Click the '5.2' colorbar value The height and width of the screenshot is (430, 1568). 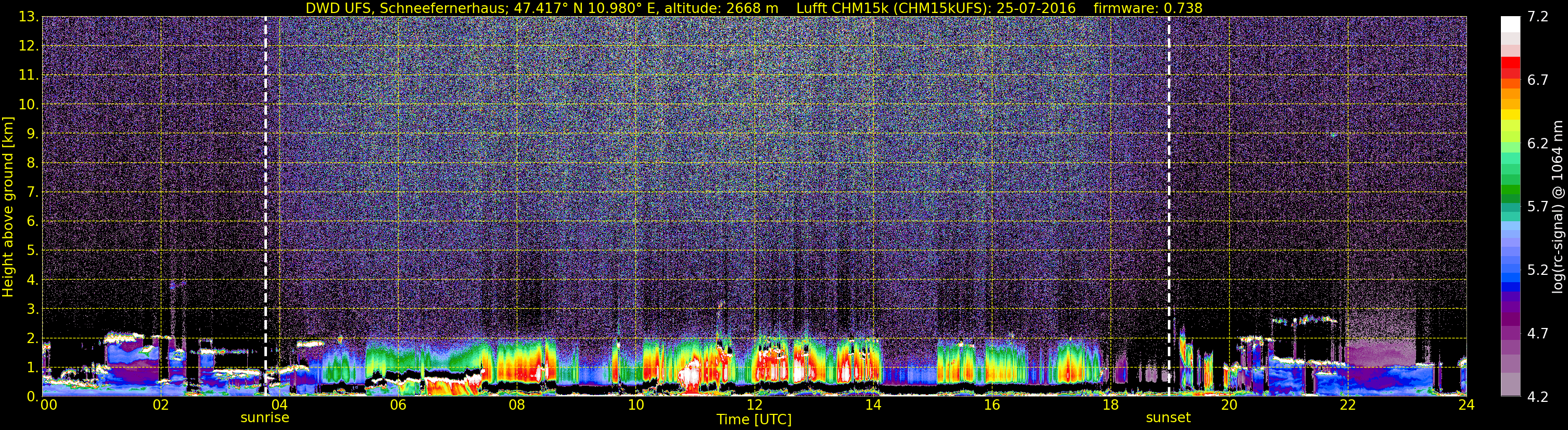1538,270
